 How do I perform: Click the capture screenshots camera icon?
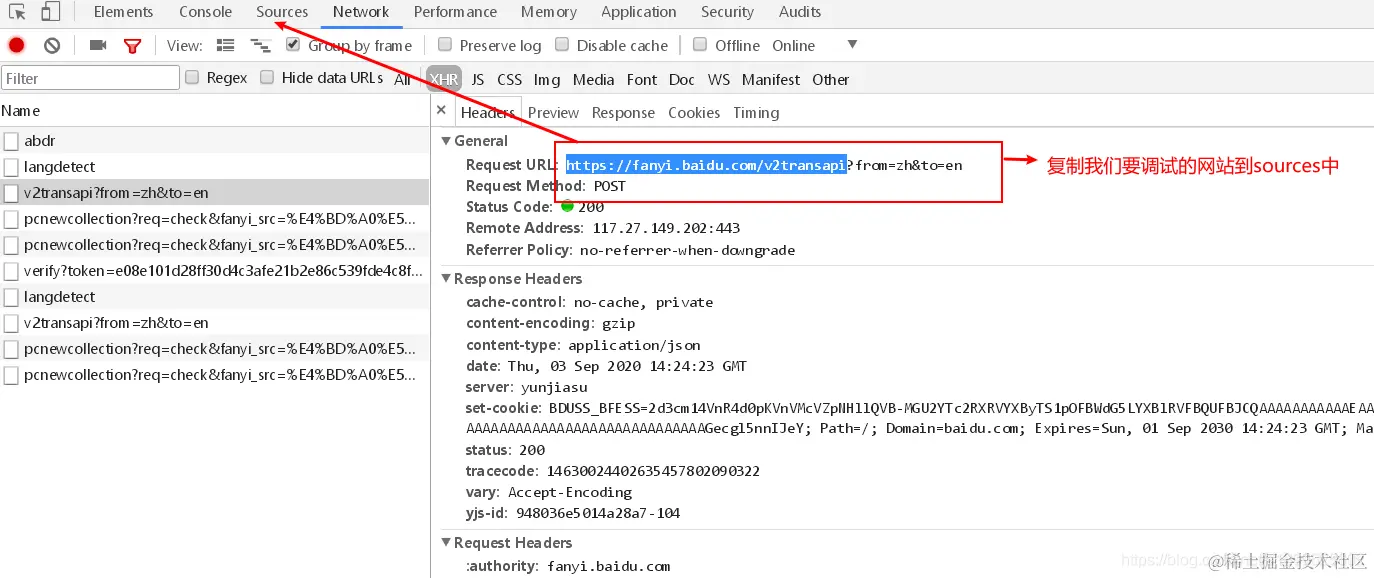pyautogui.click(x=98, y=45)
